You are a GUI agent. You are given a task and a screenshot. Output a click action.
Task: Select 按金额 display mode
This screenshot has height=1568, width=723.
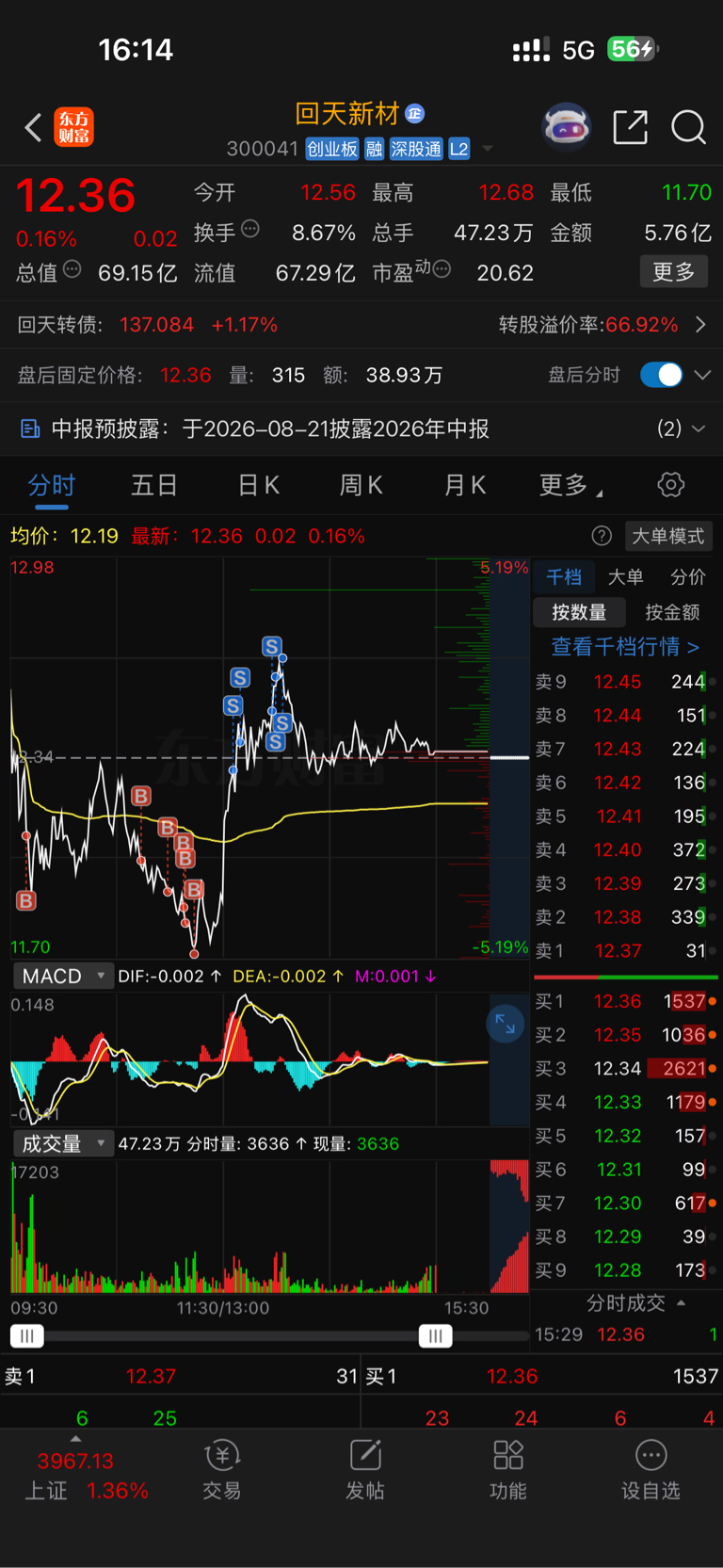(672, 612)
